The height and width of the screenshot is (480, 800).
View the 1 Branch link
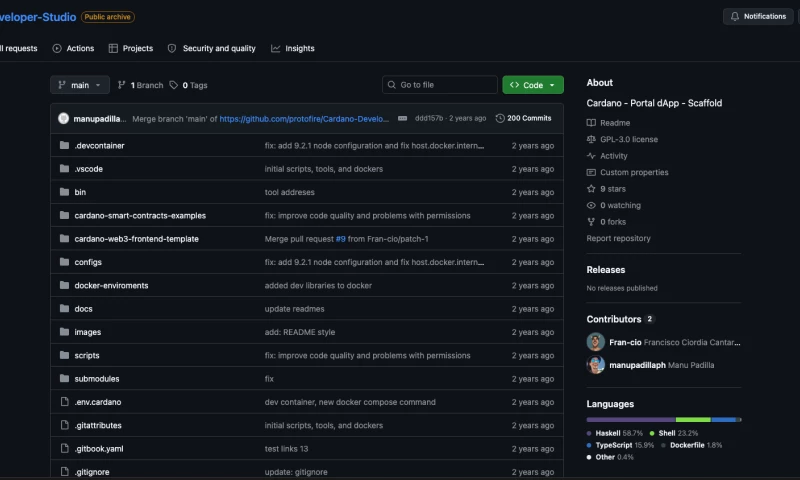pyautogui.click(x=140, y=85)
